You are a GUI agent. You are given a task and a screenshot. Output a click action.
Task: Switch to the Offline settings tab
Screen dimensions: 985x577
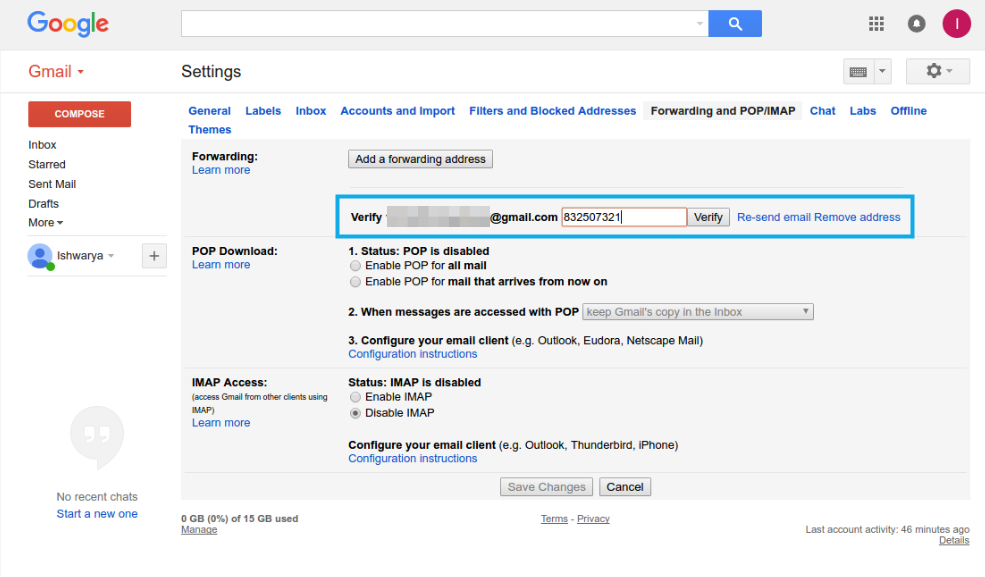click(x=908, y=111)
